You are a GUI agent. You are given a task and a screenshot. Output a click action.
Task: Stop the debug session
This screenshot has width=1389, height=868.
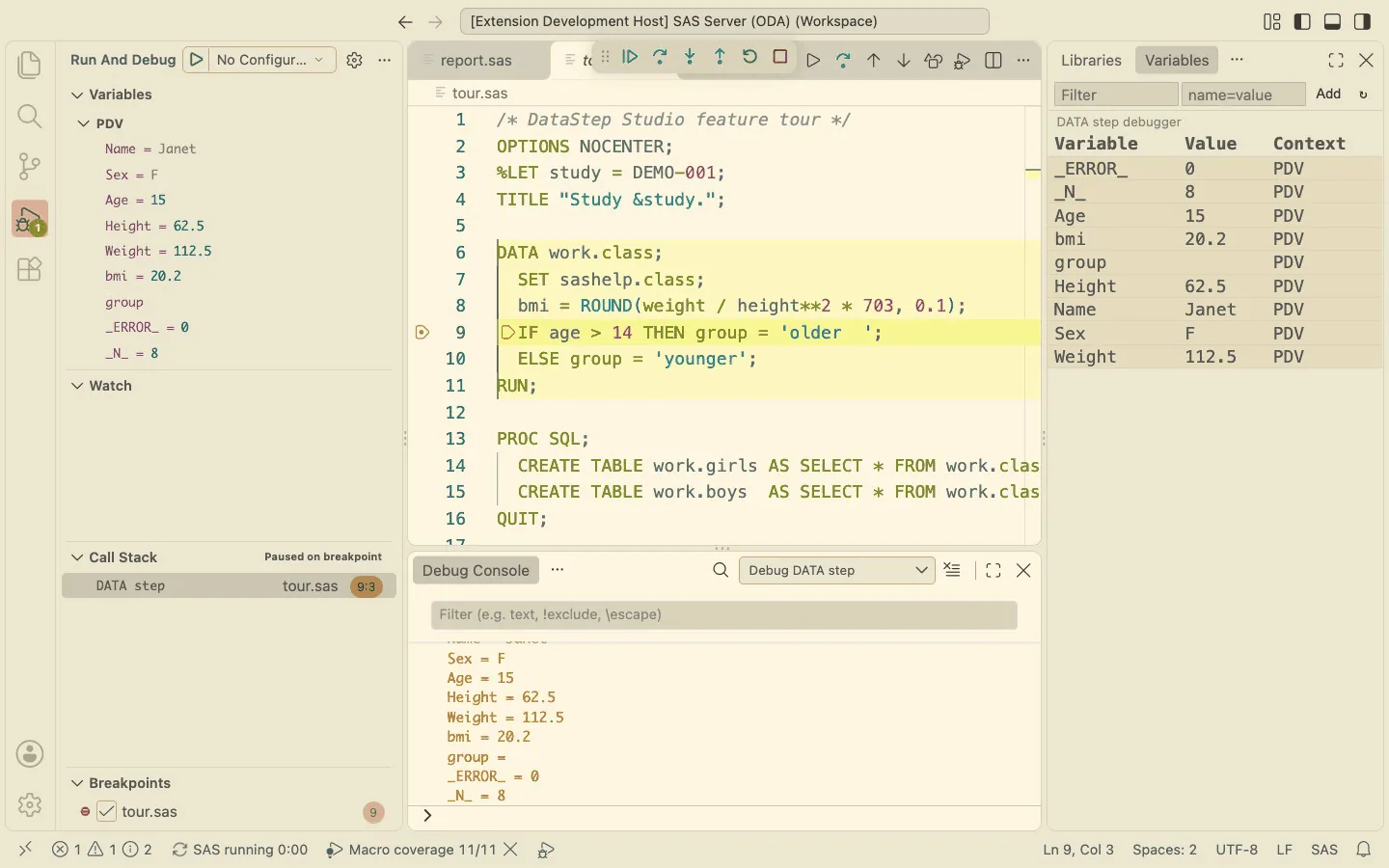[780, 57]
